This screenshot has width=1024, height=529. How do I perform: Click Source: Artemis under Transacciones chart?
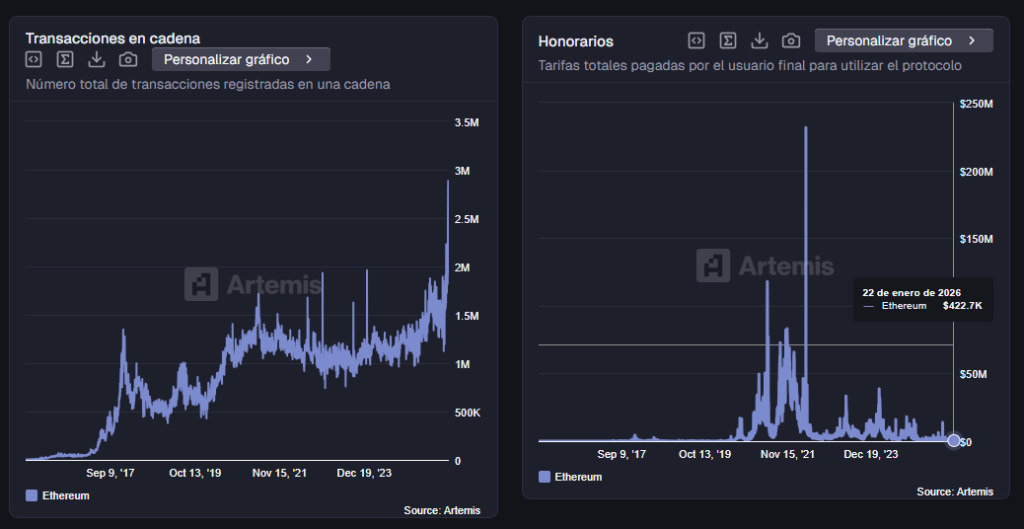tap(441, 510)
